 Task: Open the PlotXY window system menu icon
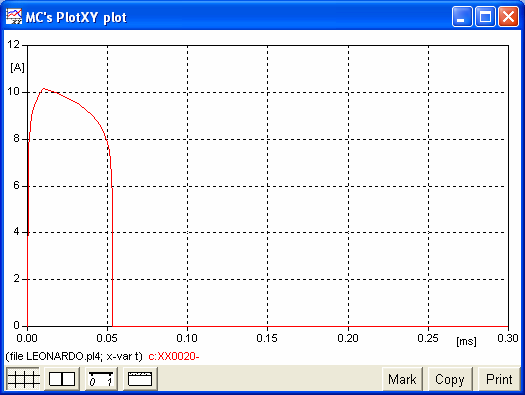(x=14, y=16)
